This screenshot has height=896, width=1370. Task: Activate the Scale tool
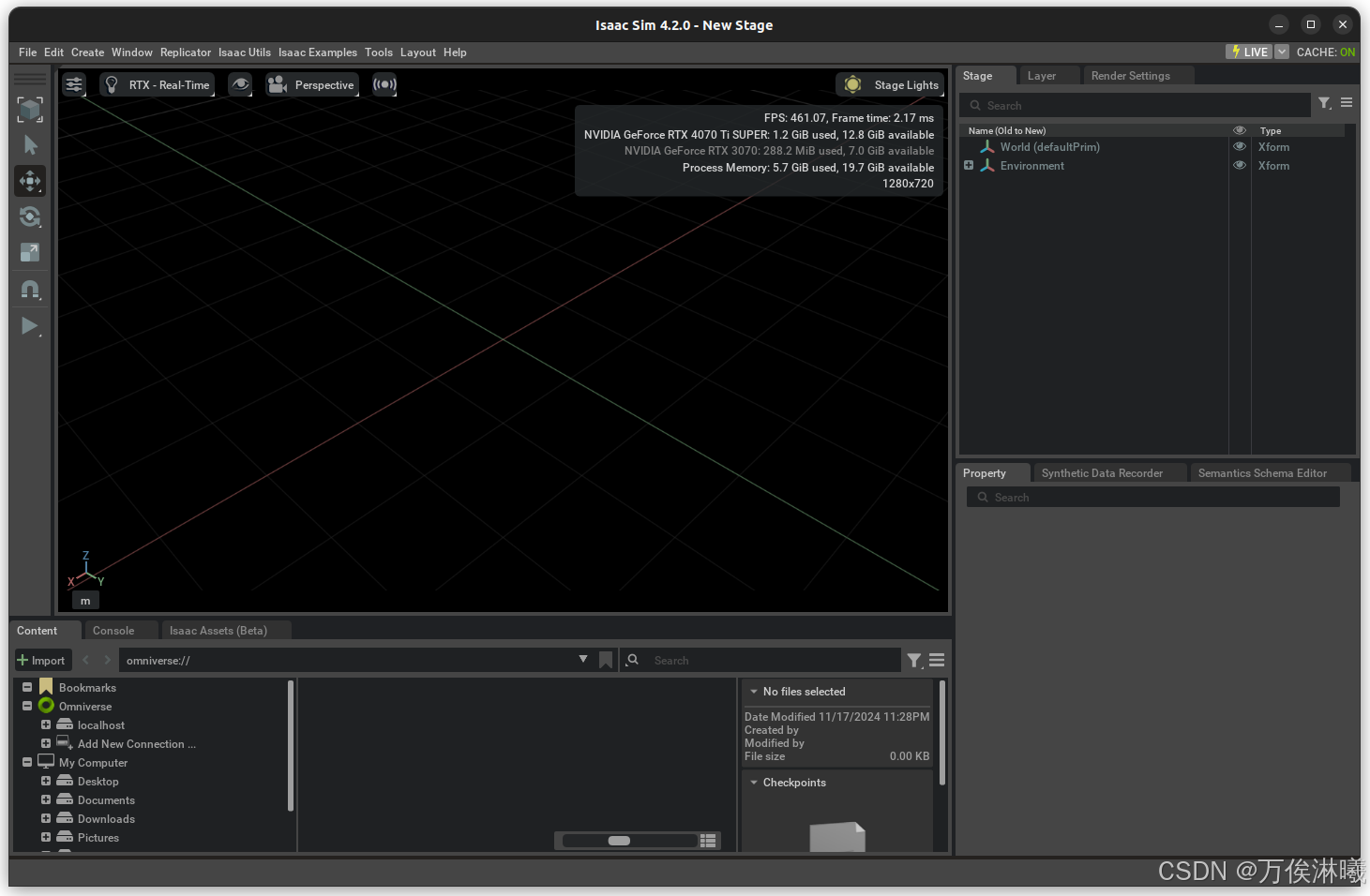click(30, 252)
